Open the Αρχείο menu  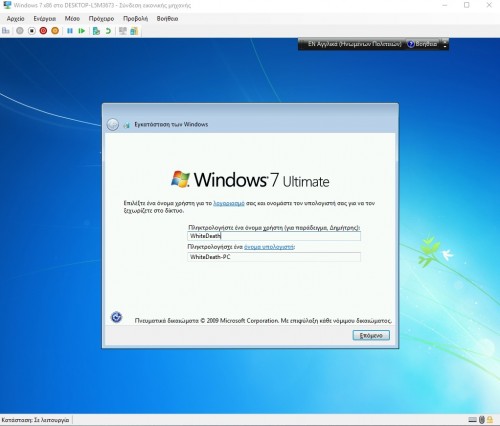[x=15, y=19]
